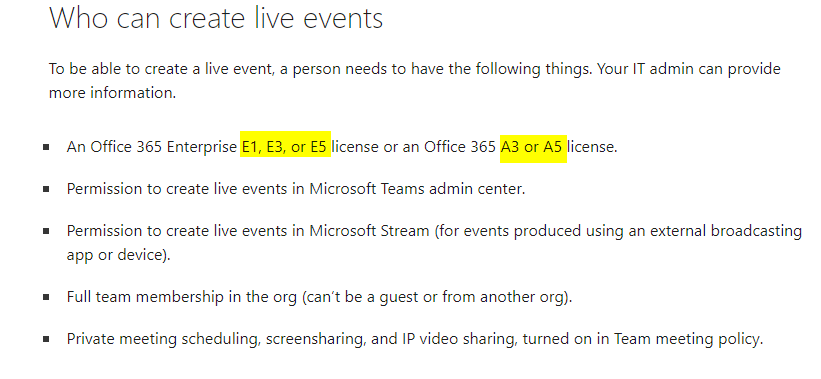Image resolution: width=821 pixels, height=379 pixels.
Task: Click the words 'Microsoft Teams admin center'
Action: [x=417, y=189]
